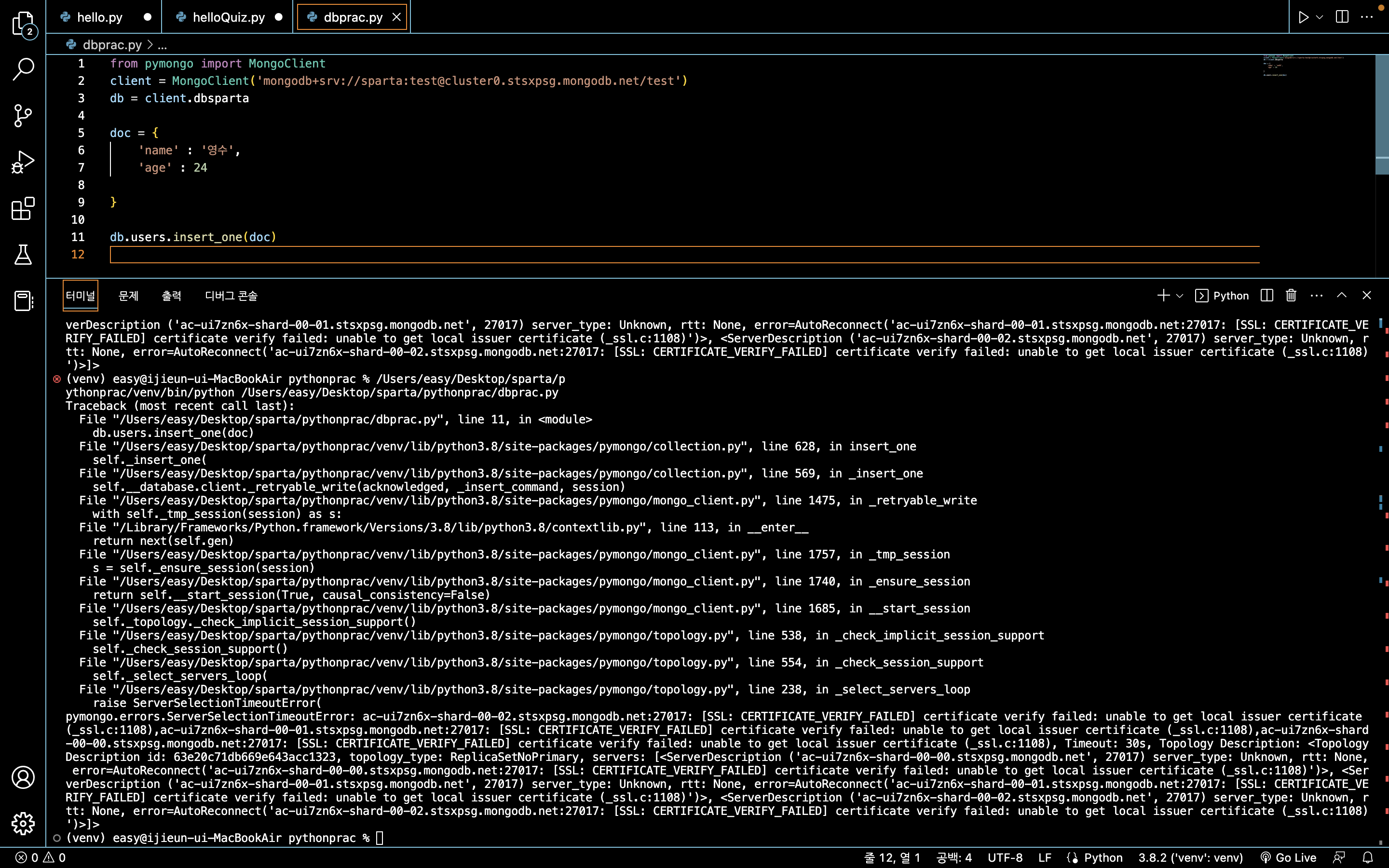Click db.users.insert_one(doc) code line
The image size is (1389, 868).
(193, 237)
